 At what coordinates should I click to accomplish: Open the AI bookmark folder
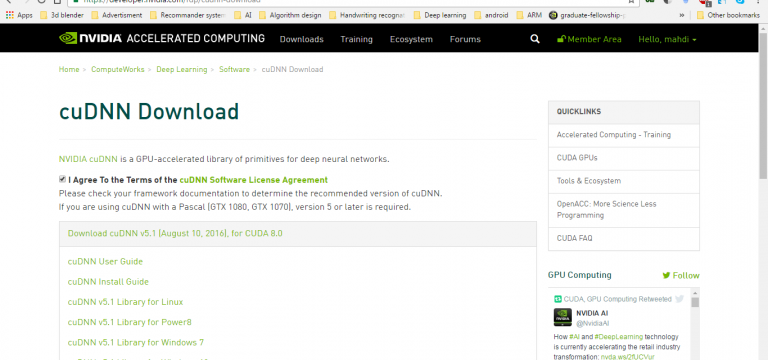point(243,15)
